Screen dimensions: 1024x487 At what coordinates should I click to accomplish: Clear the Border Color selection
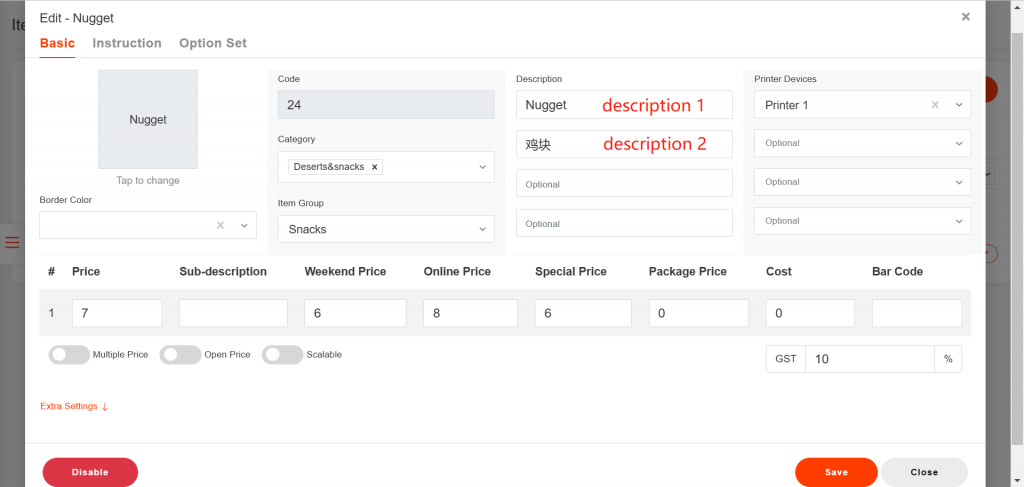coord(220,226)
